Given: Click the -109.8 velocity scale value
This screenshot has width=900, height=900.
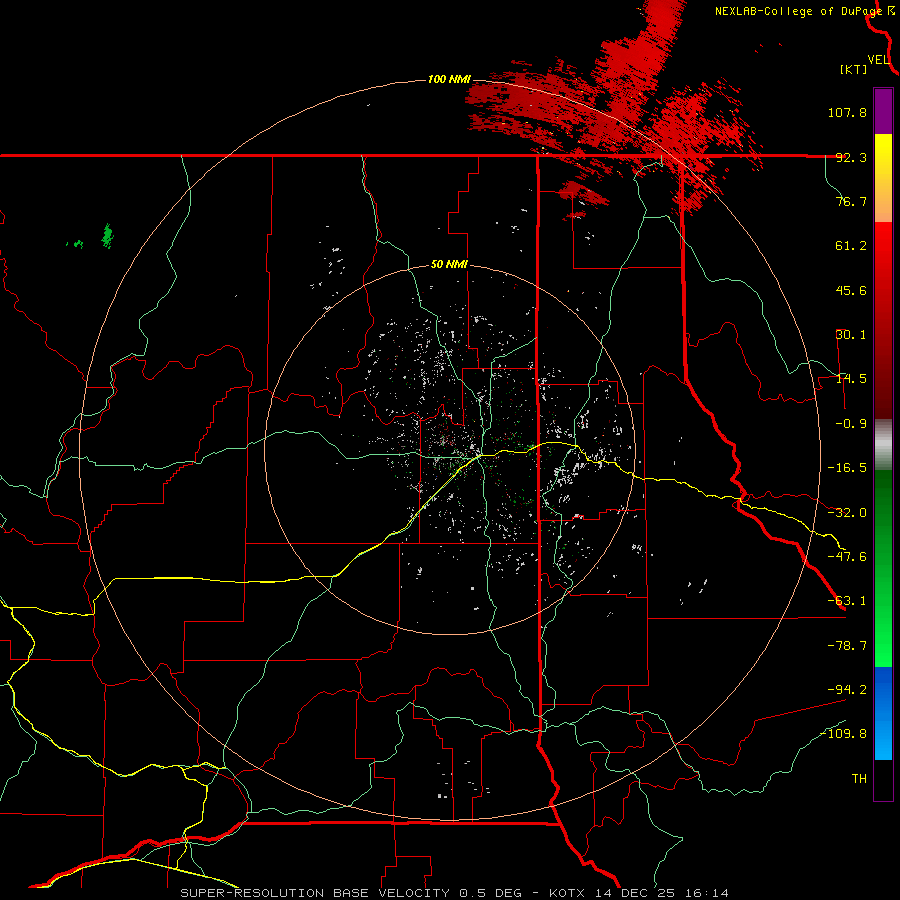Looking at the screenshot, I should (x=843, y=734).
